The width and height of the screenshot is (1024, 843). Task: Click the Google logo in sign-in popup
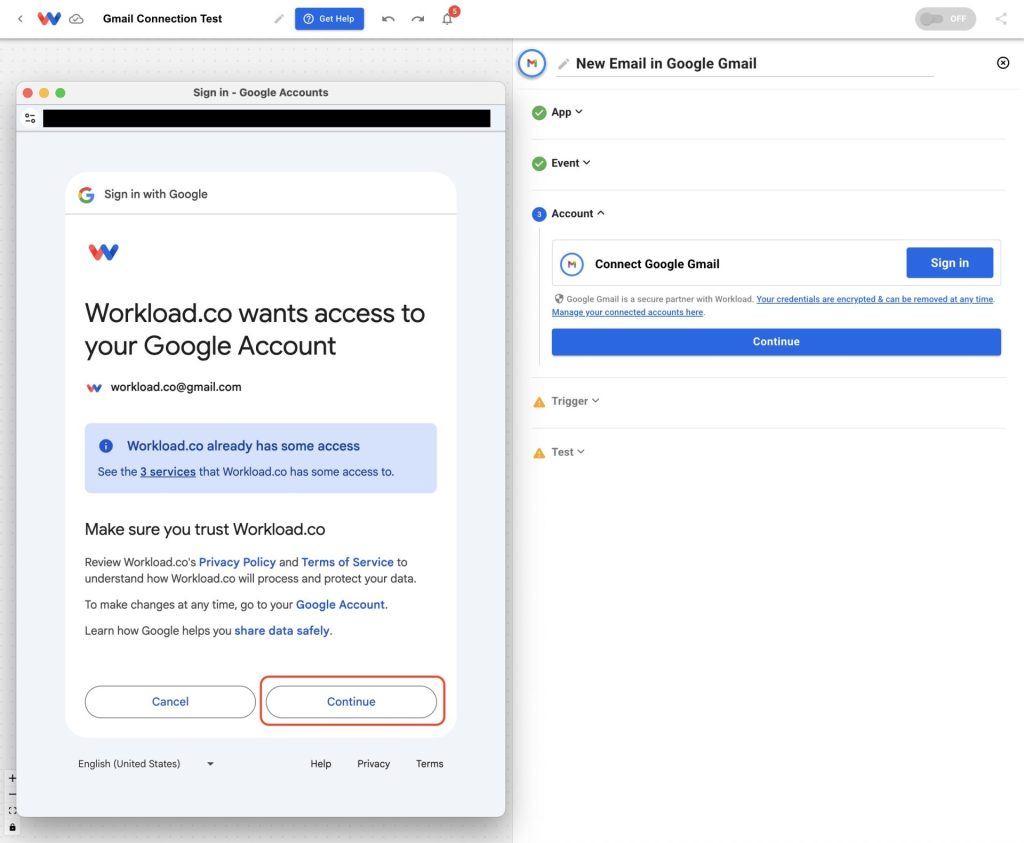pyautogui.click(x=86, y=195)
